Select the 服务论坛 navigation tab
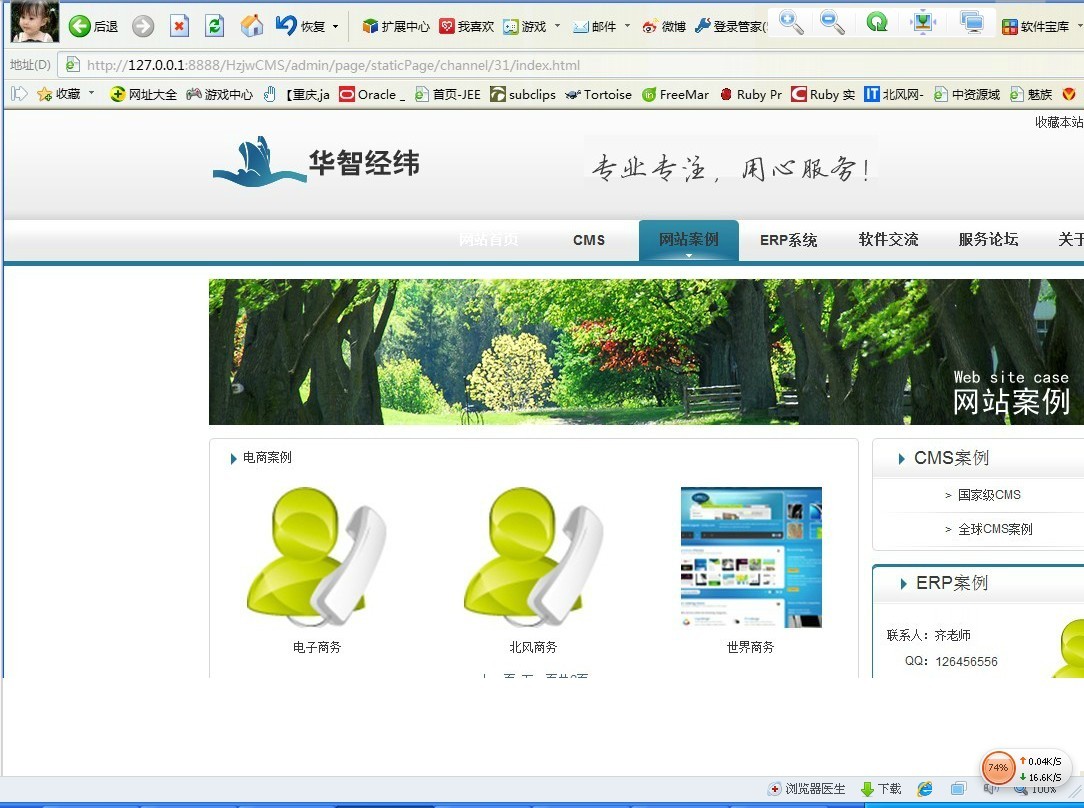1084x808 pixels. pyautogui.click(x=988, y=239)
